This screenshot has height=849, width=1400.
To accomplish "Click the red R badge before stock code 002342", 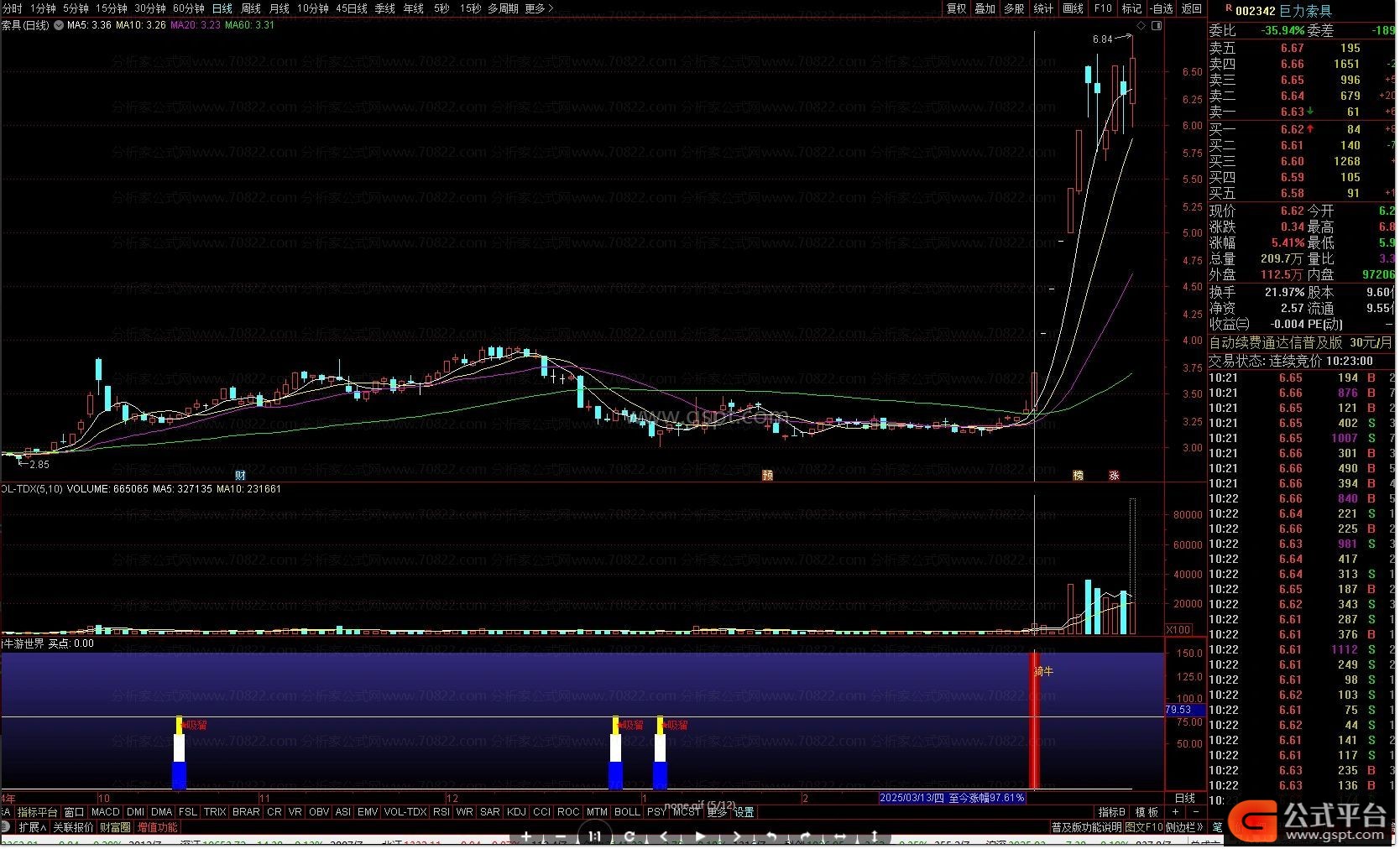I will point(1229,9).
